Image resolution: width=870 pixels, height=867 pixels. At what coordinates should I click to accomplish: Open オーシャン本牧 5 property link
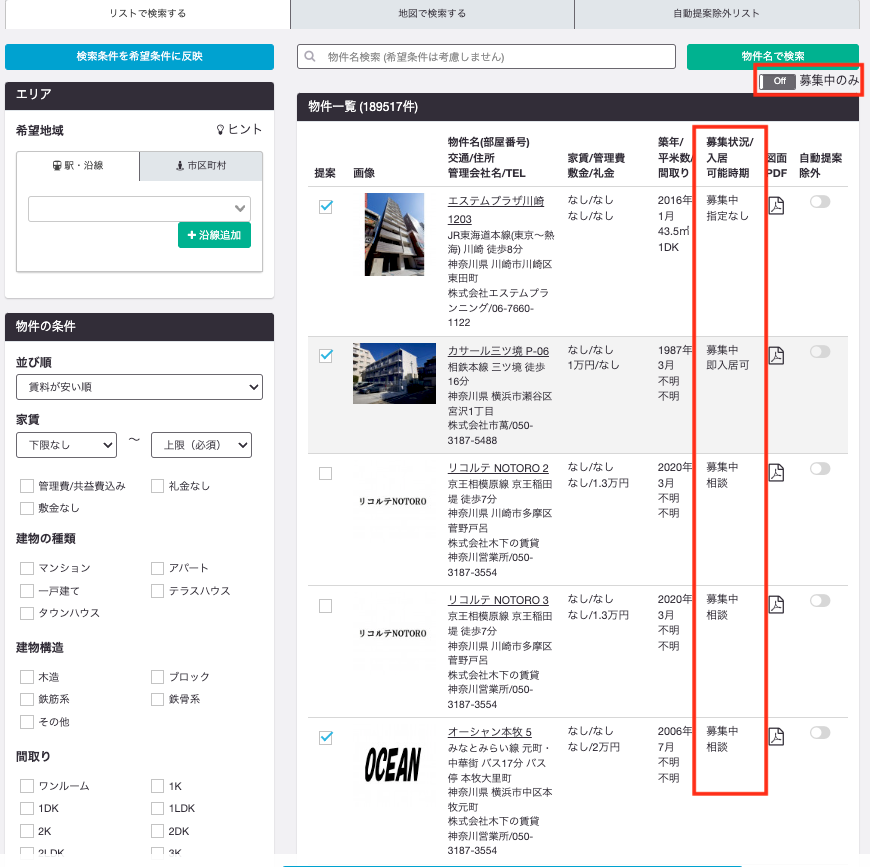(490, 732)
